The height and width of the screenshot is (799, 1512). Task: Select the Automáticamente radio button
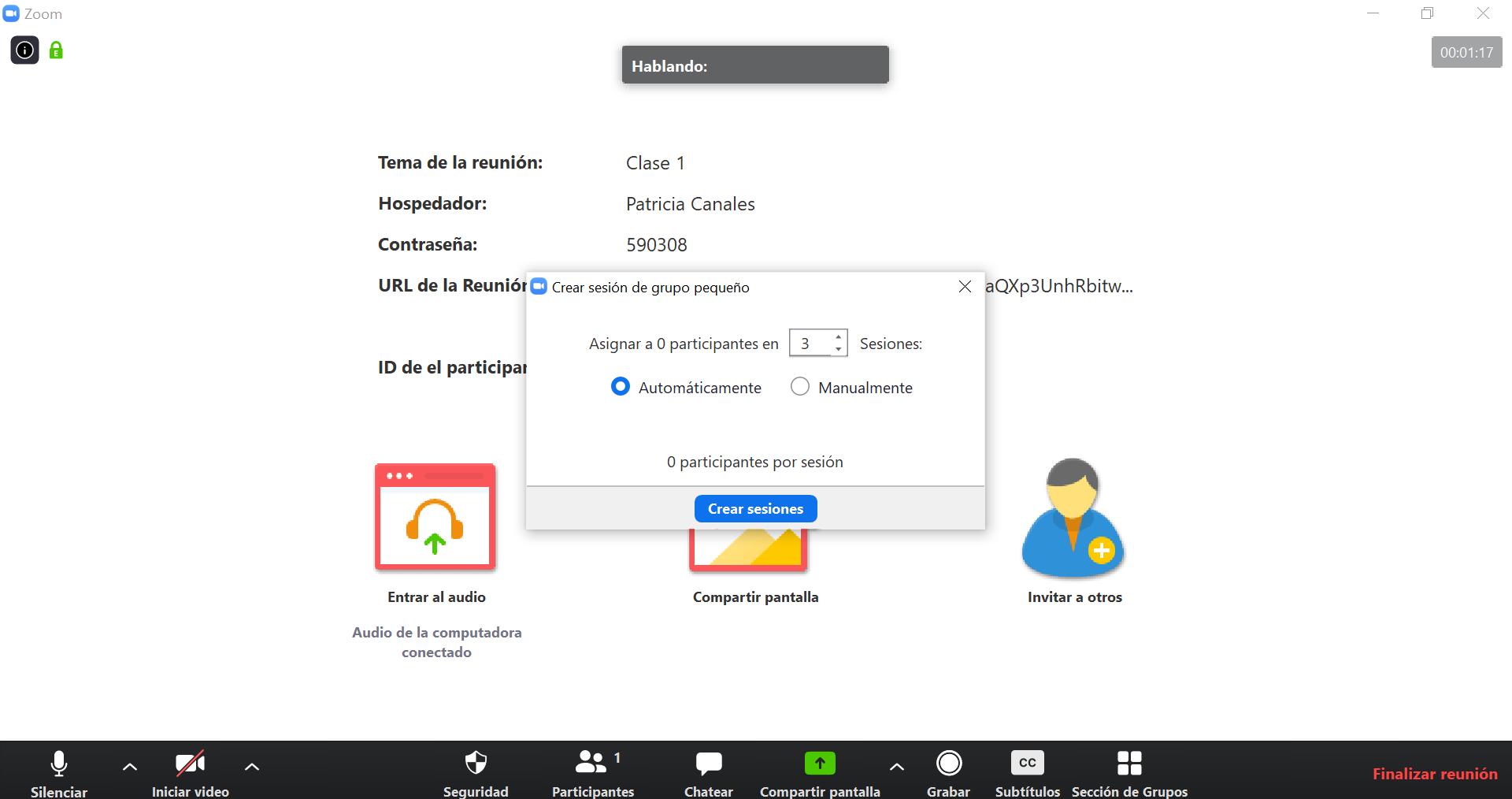pyautogui.click(x=621, y=386)
